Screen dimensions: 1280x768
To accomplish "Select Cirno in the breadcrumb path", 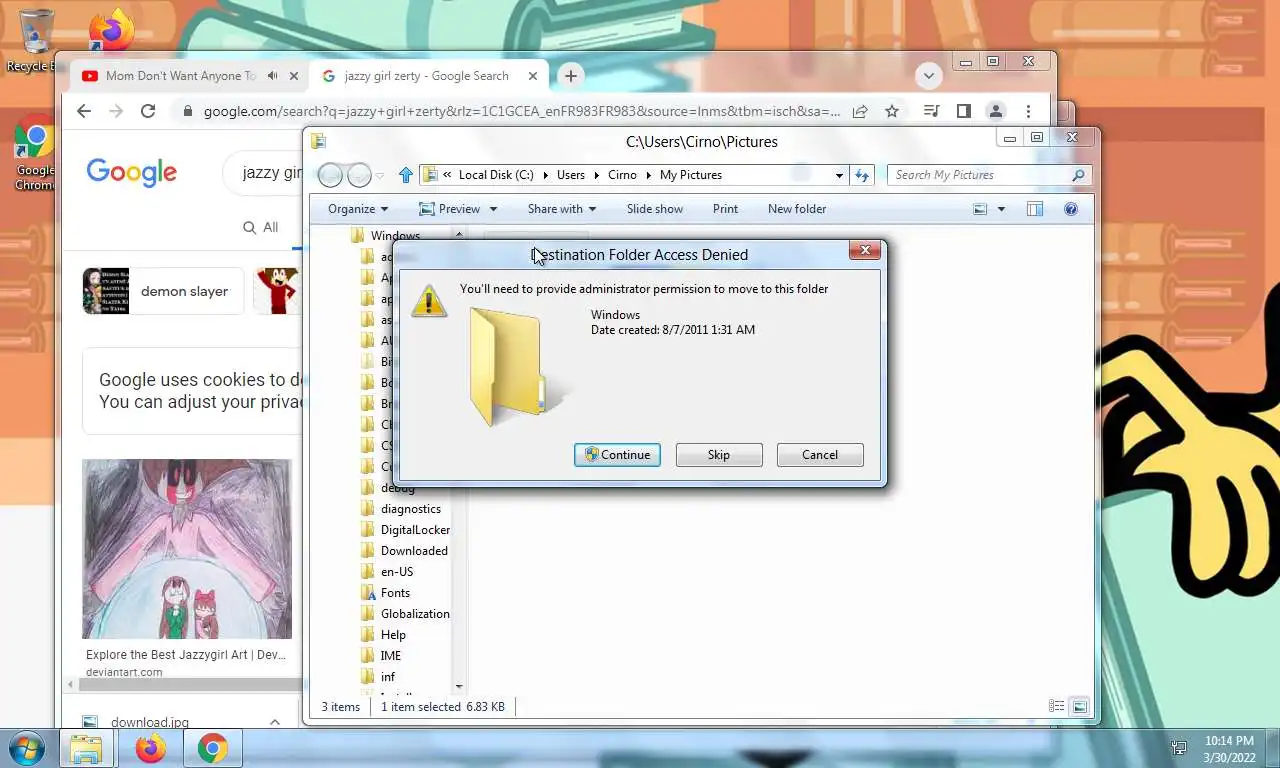I will click(622, 175).
